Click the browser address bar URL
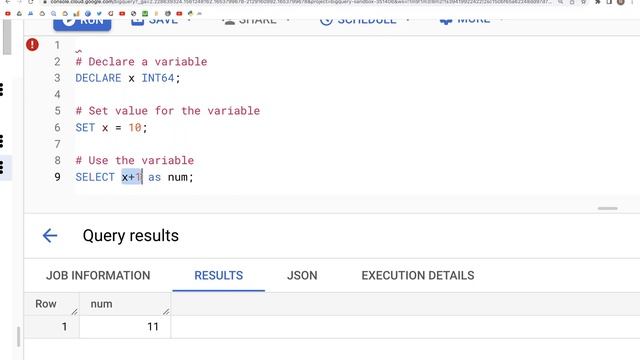 [301, 2]
